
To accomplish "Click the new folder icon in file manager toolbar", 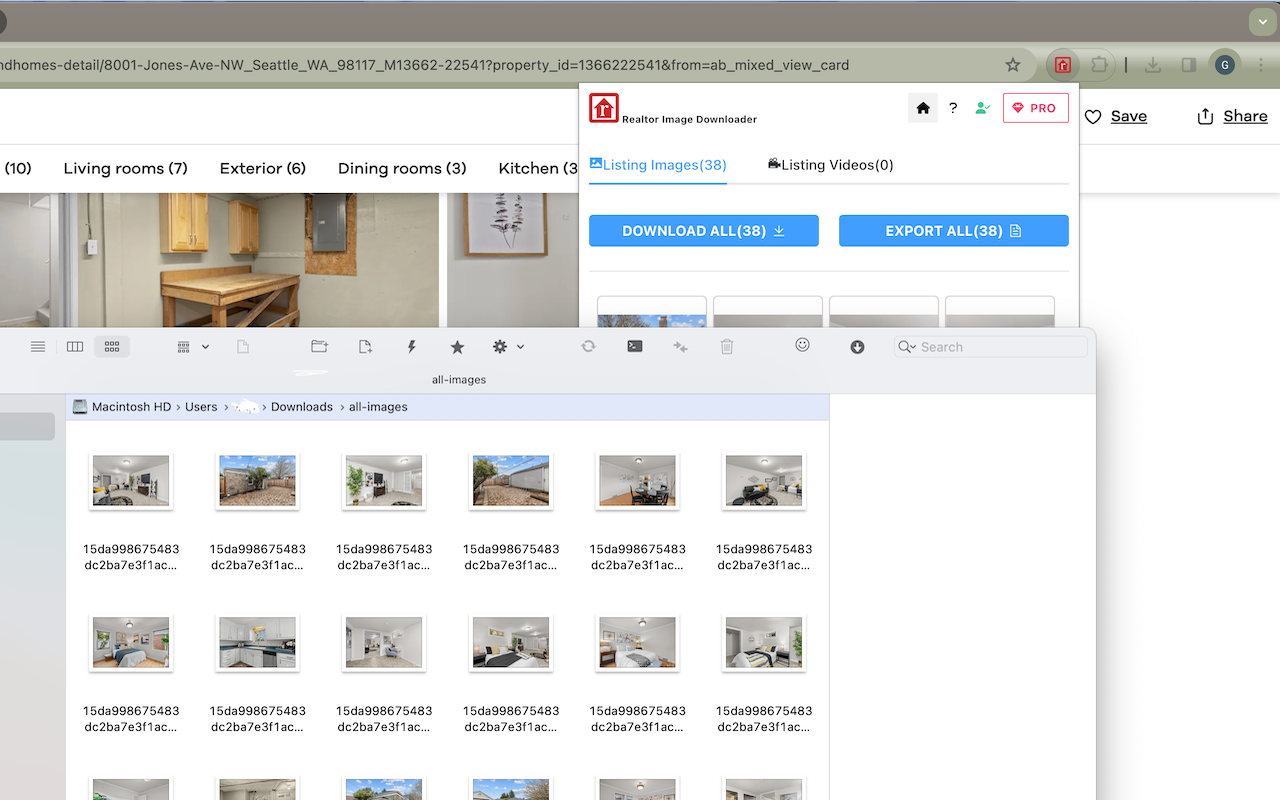I will coord(319,347).
